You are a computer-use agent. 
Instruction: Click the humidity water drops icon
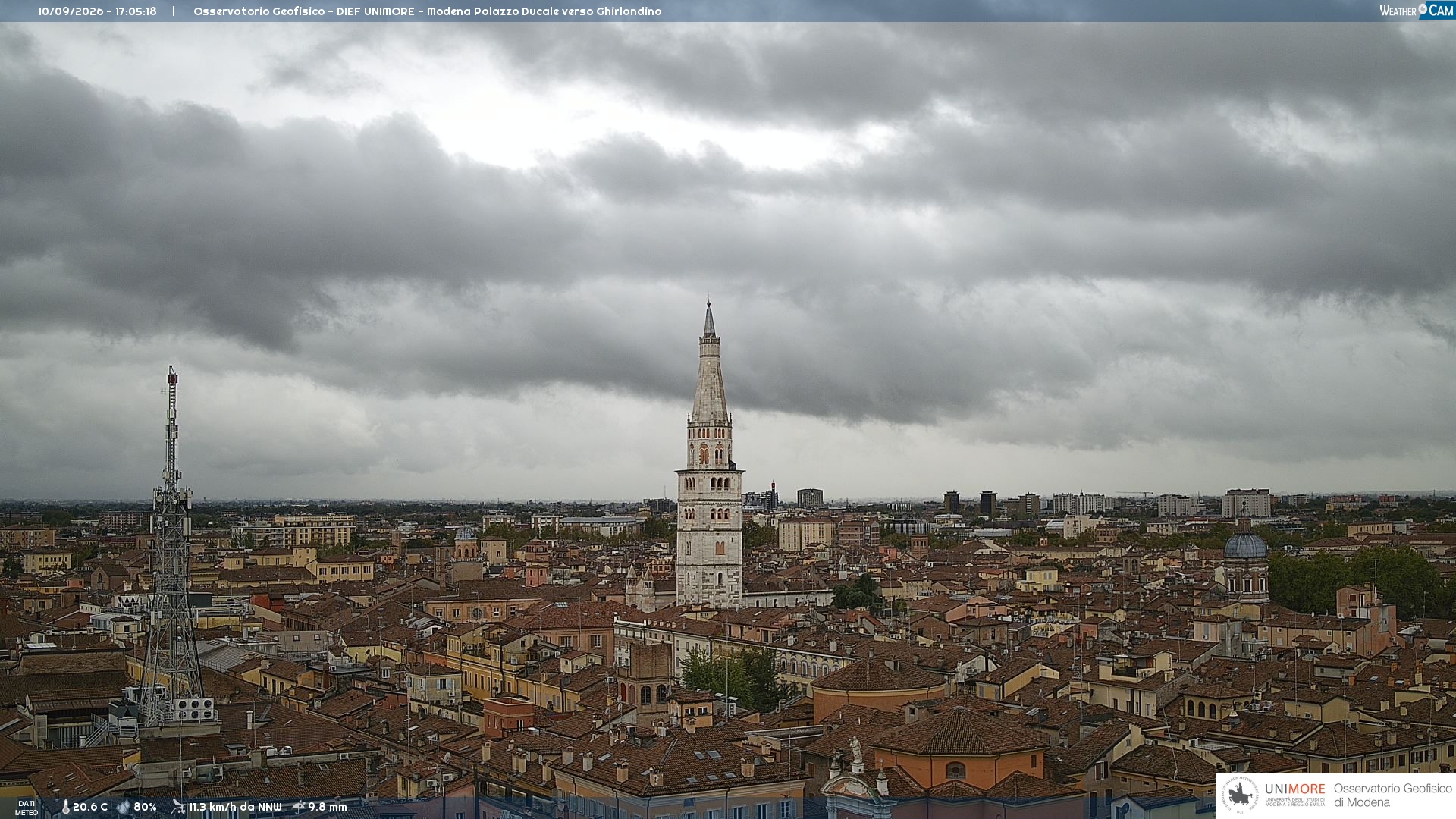[x=124, y=807]
